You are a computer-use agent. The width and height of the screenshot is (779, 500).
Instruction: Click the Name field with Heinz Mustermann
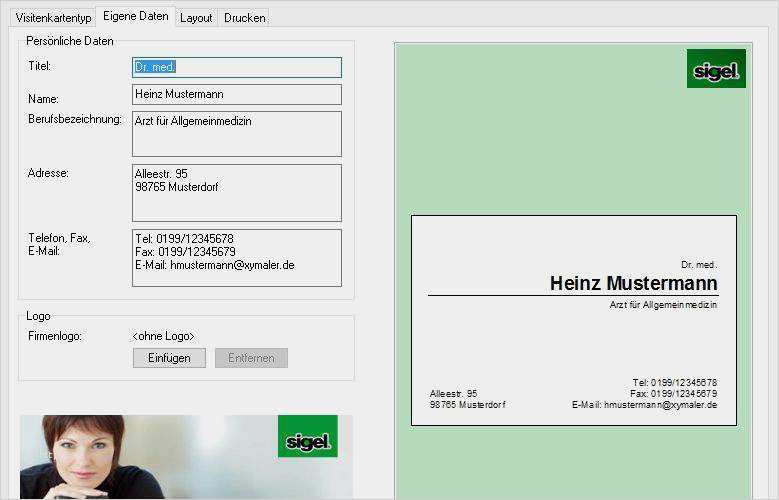point(237,94)
